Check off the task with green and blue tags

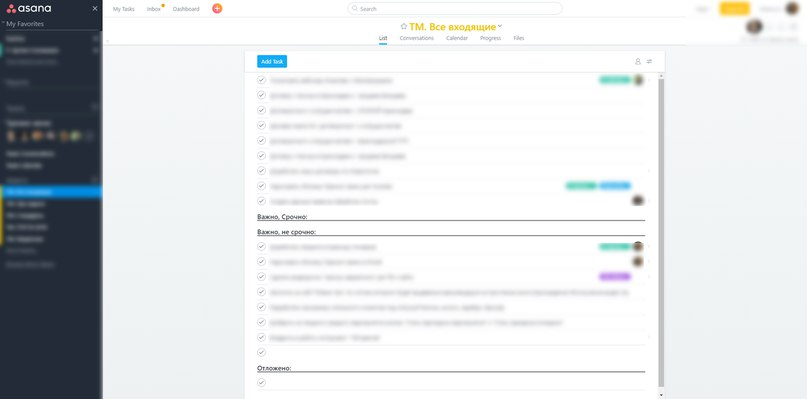coord(261,186)
